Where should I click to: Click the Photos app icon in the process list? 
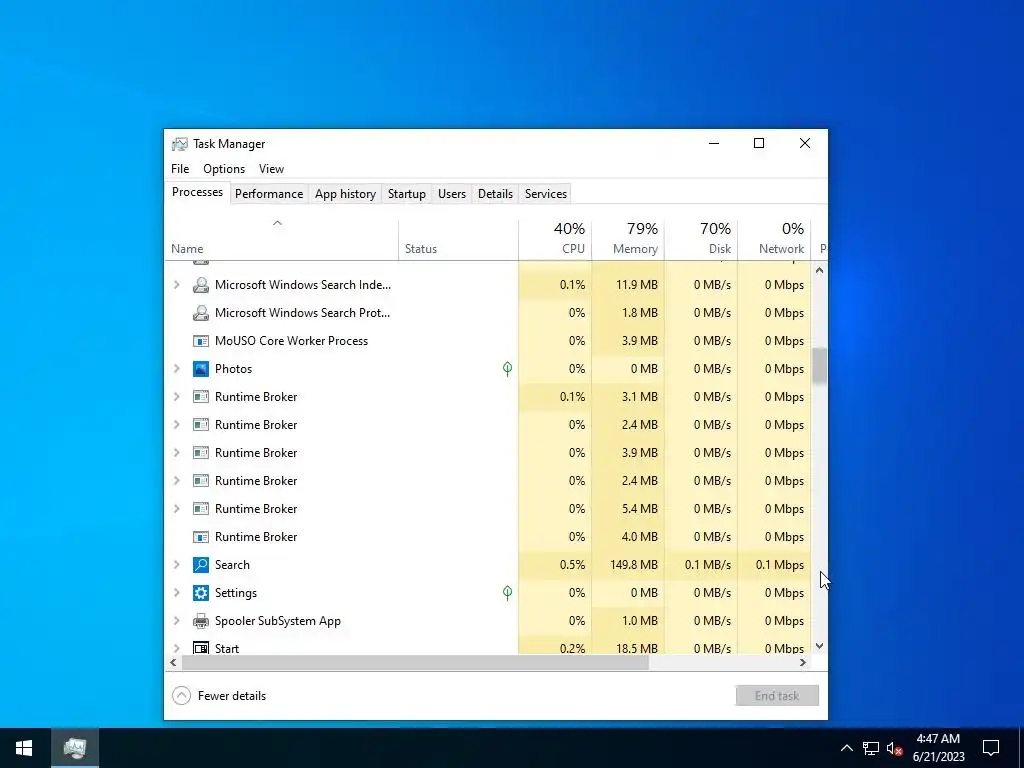pos(200,369)
